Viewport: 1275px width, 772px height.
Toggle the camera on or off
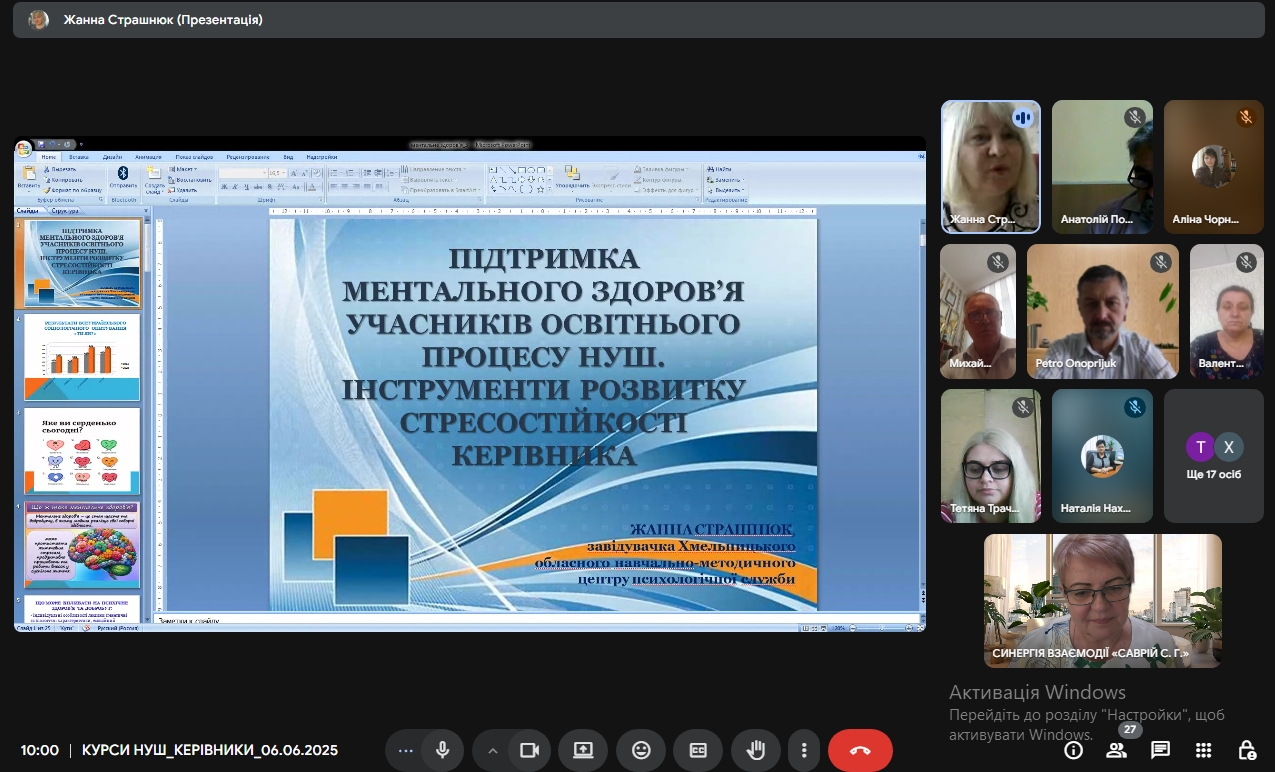[x=529, y=750]
